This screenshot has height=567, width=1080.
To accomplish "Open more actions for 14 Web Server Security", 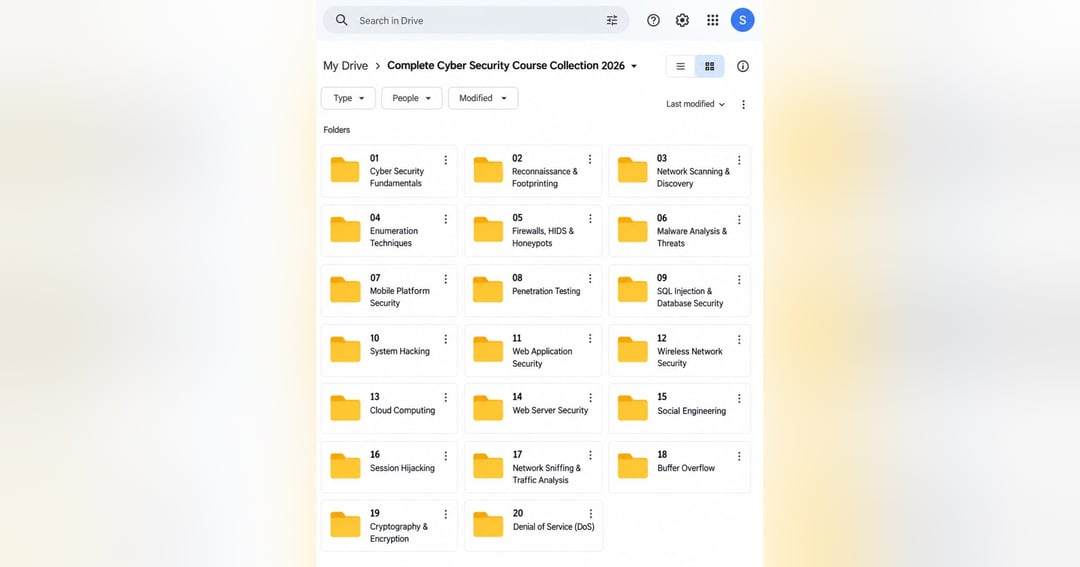I will point(590,398).
